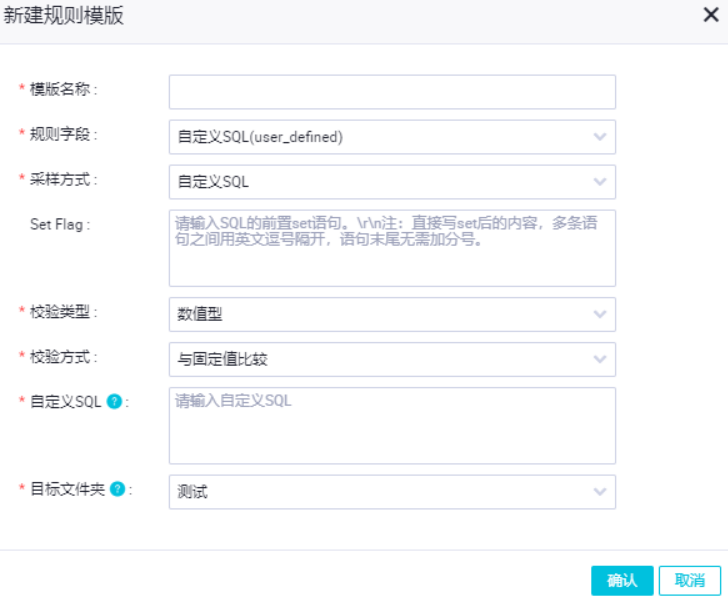Viewport: 728px width, 600px height.
Task: Expand the 采样方式 dropdown
Action: pyautogui.click(x=392, y=182)
